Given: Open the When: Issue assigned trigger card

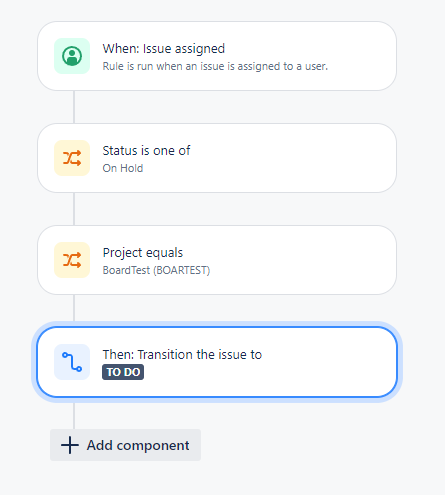Looking at the screenshot, I should click(x=217, y=56).
